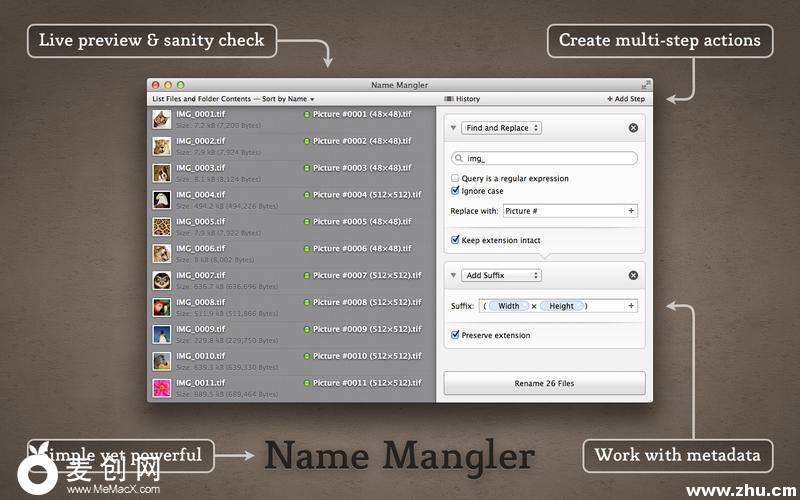Toggle Preserve extension checkbox
The image size is (800, 500).
tap(455, 335)
